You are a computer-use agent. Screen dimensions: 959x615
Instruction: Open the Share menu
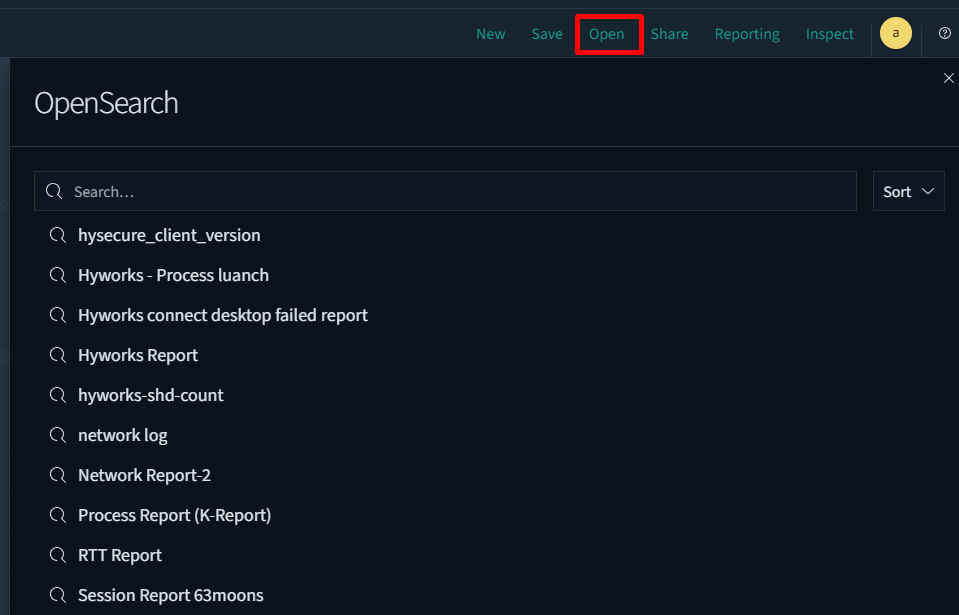(x=669, y=34)
